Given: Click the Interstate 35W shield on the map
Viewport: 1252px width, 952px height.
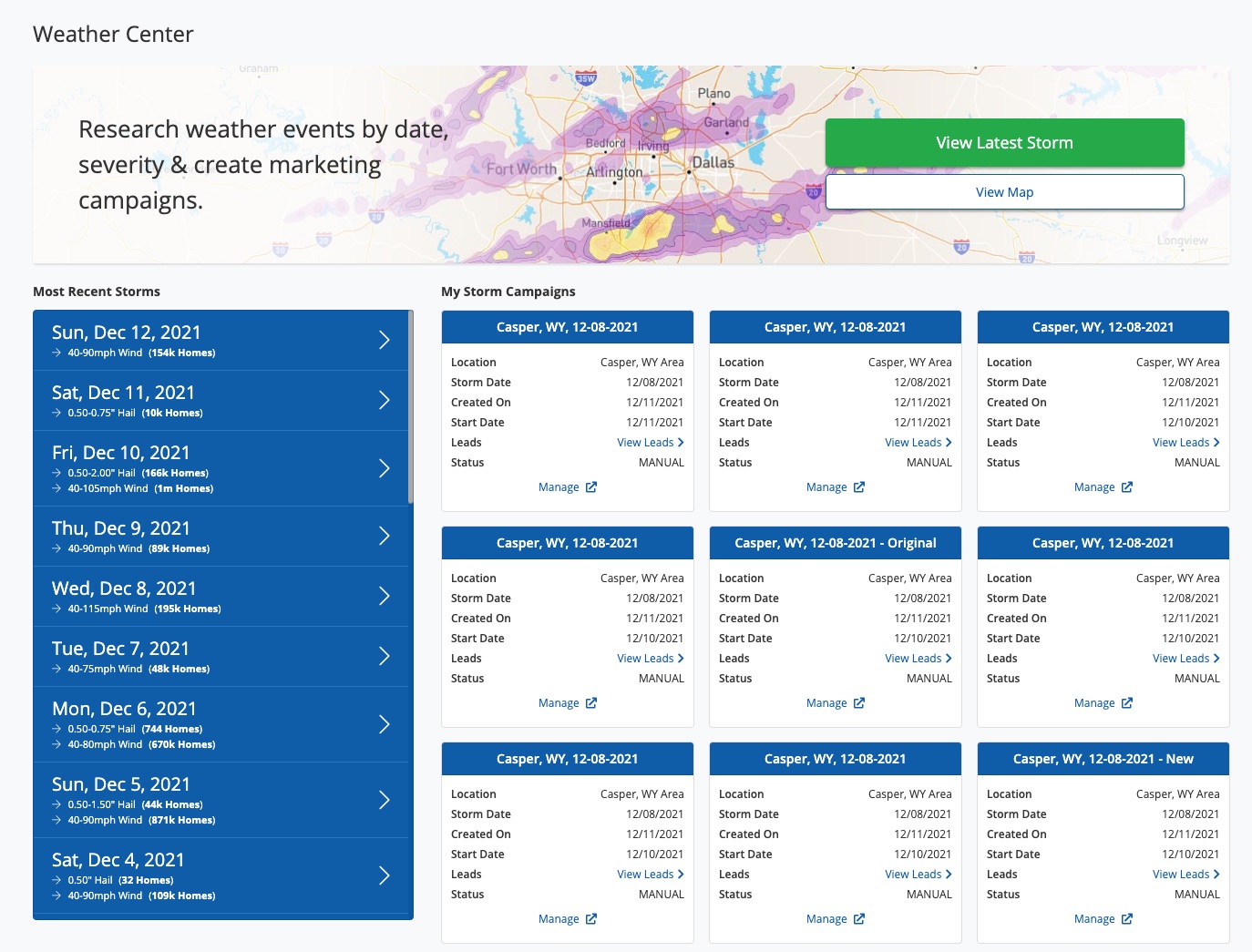Looking at the screenshot, I should (586, 78).
